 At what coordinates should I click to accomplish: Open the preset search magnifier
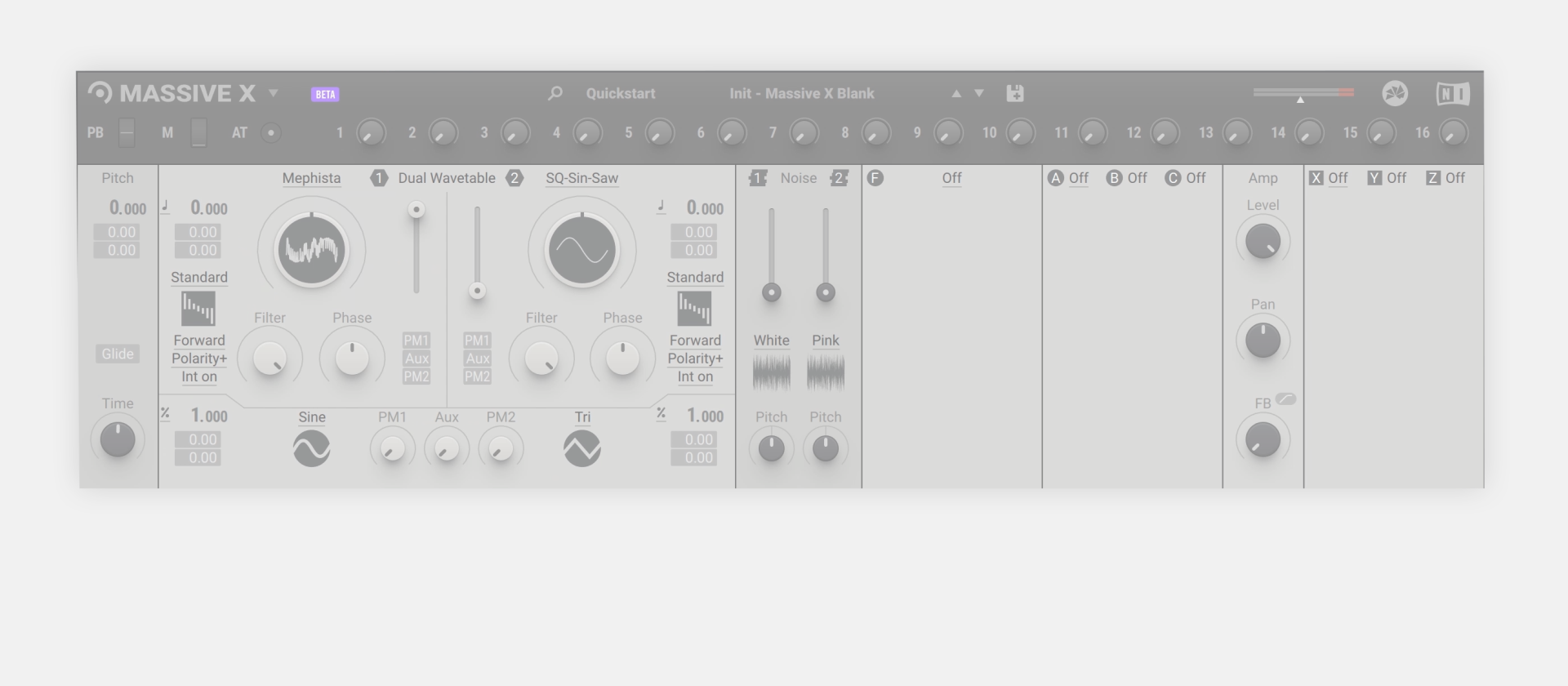tap(555, 93)
